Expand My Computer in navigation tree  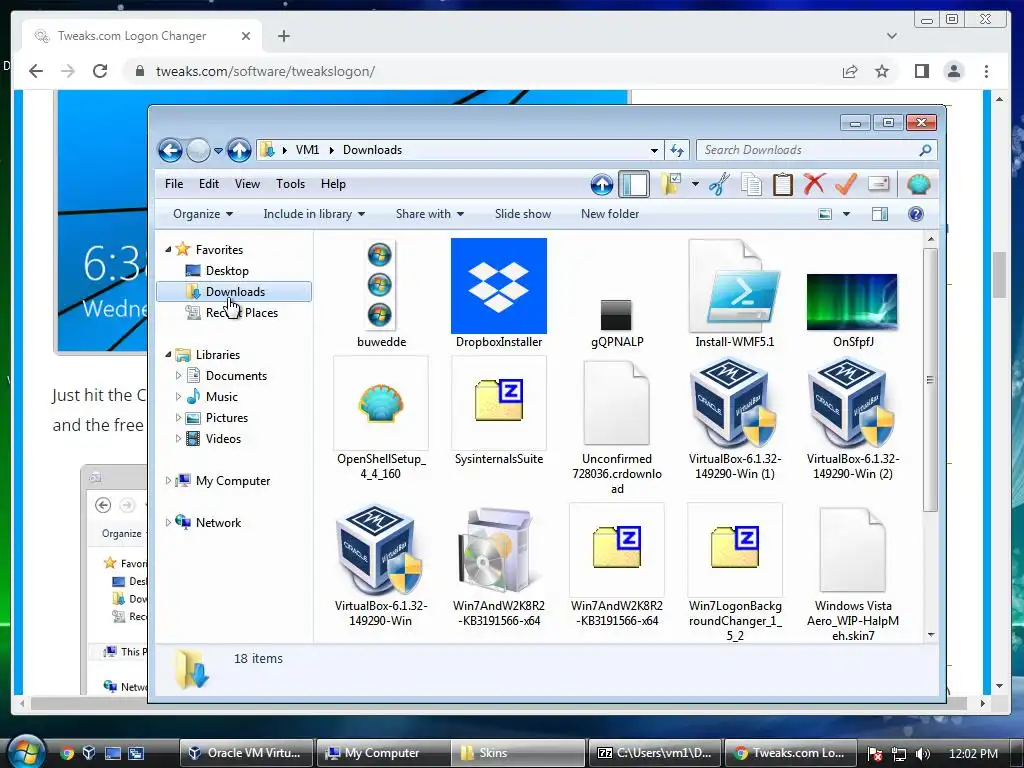pyautogui.click(x=168, y=481)
